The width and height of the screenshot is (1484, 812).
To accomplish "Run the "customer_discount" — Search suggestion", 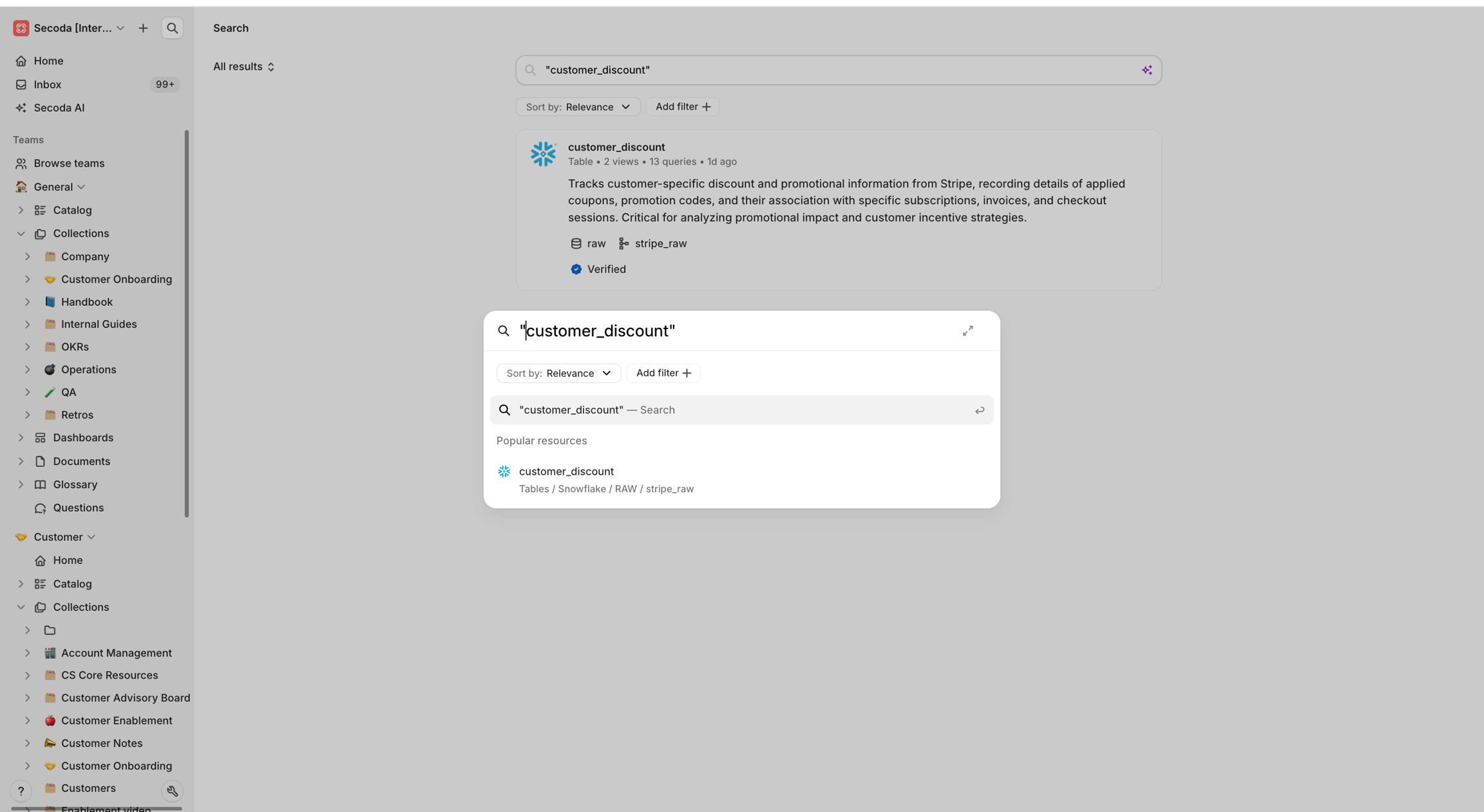I will click(x=741, y=410).
